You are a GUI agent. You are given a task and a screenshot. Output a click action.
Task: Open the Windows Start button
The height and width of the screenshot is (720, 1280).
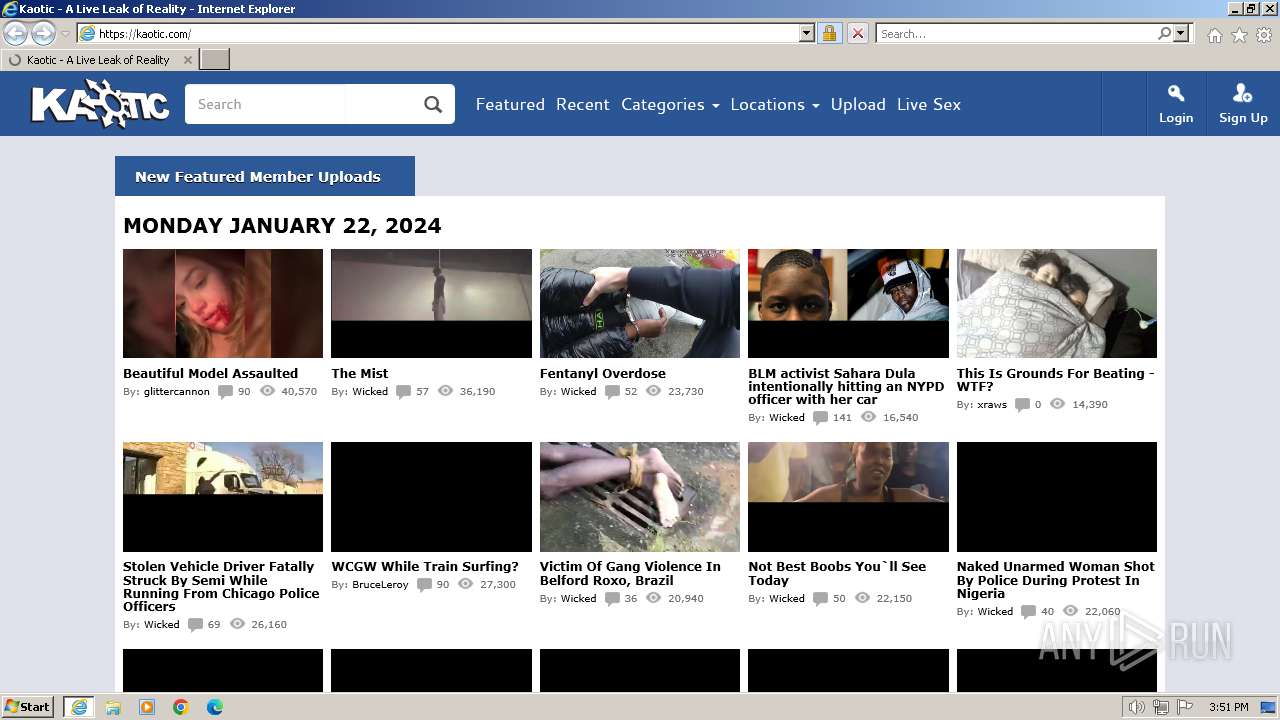pyautogui.click(x=28, y=707)
